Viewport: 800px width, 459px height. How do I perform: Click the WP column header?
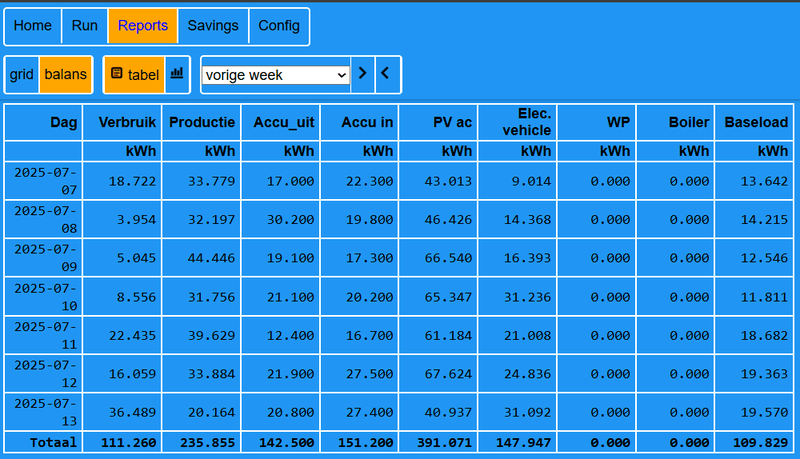pos(596,122)
